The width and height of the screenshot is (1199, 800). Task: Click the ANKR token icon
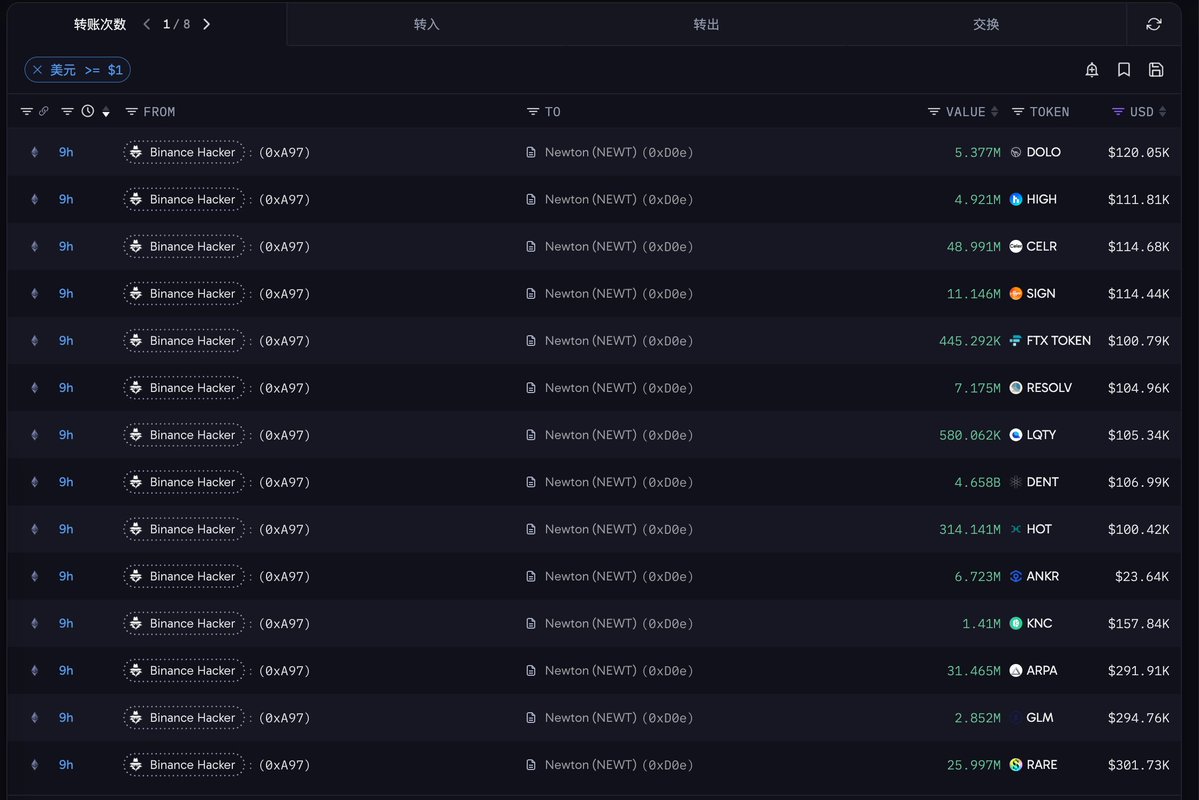pos(1015,577)
